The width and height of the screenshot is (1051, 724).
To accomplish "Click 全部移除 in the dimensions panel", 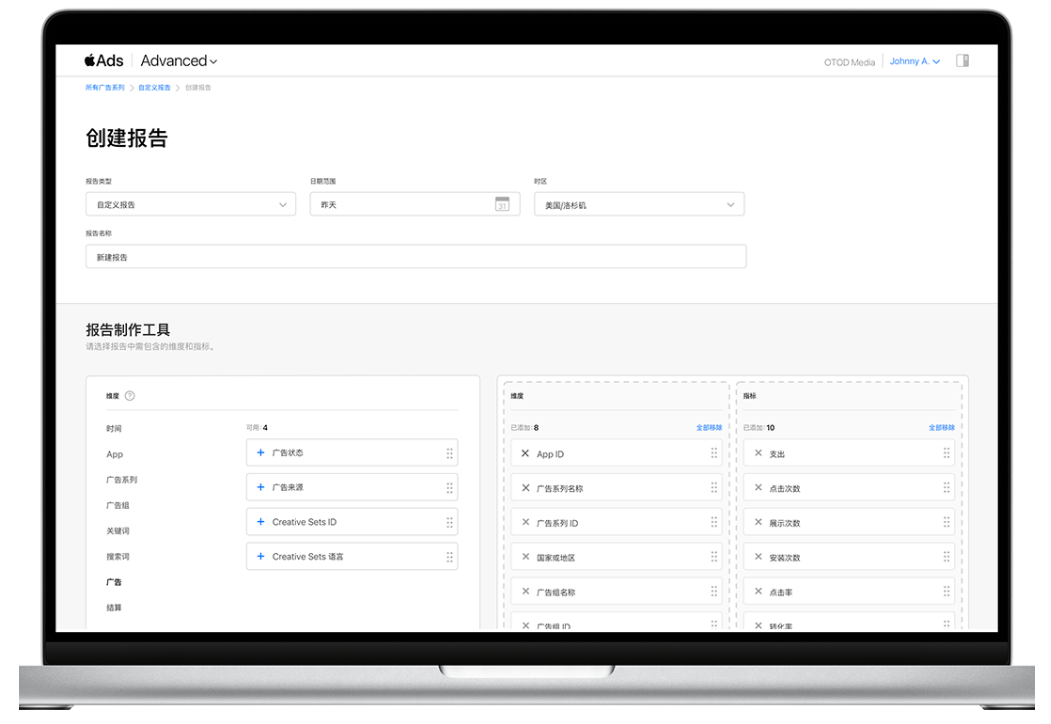I will (709, 428).
